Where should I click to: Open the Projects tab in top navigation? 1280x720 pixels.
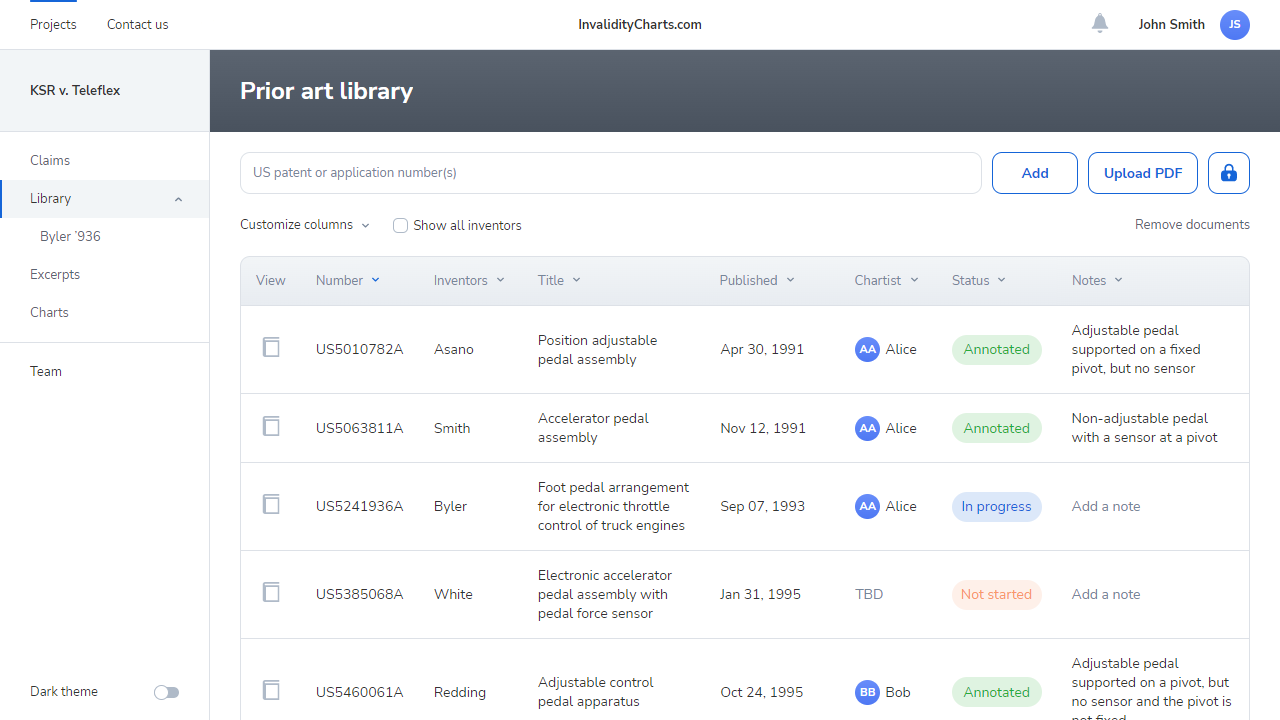53,25
